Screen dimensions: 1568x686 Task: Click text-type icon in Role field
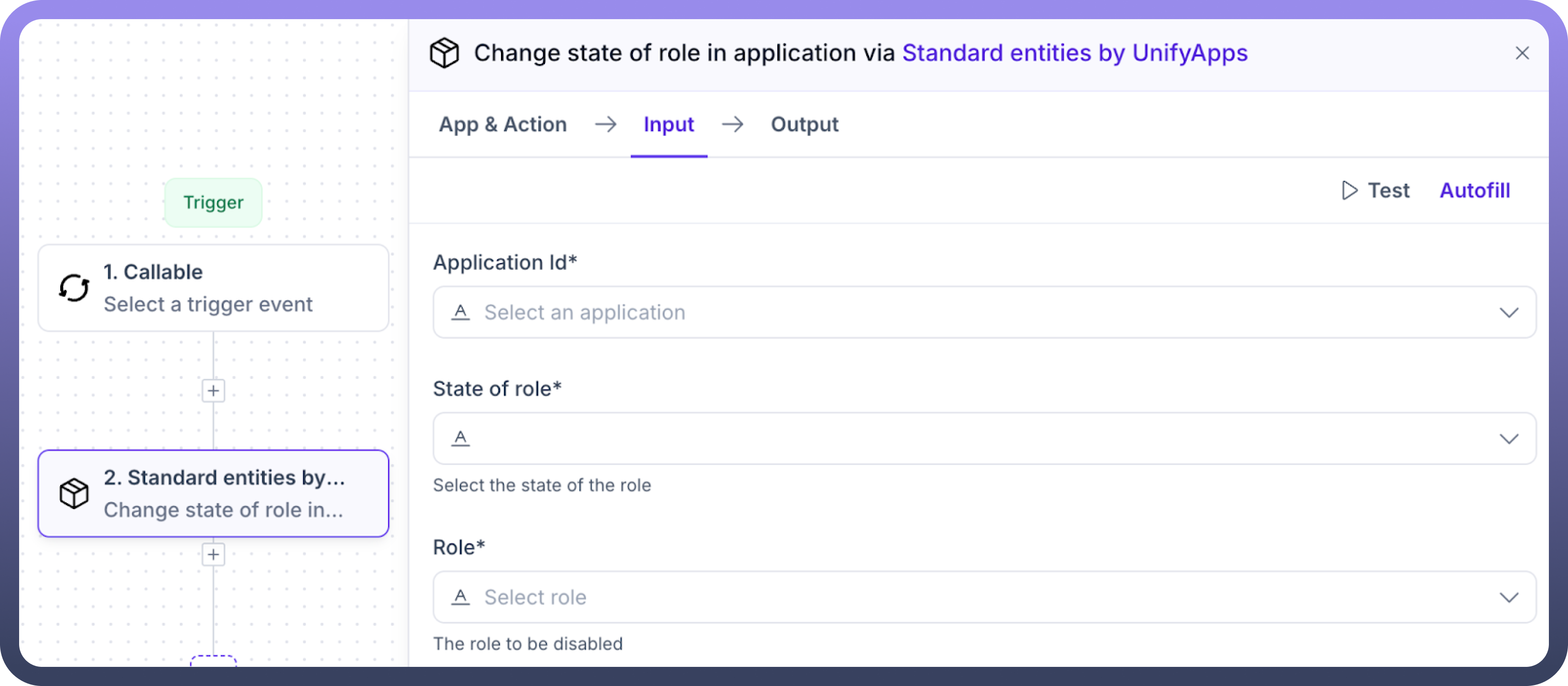pos(461,597)
